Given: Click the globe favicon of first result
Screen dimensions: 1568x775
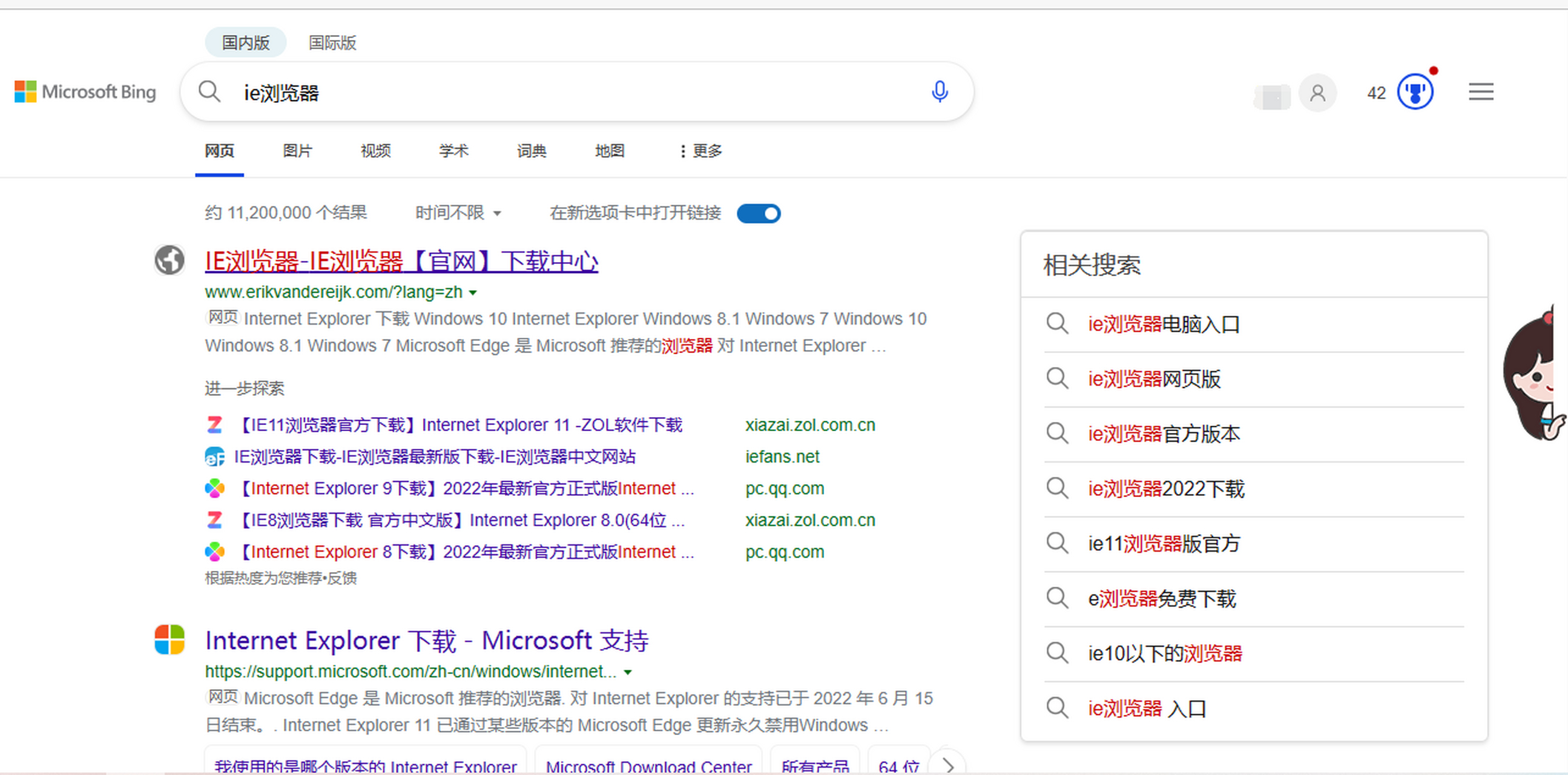Looking at the screenshot, I should click(170, 260).
